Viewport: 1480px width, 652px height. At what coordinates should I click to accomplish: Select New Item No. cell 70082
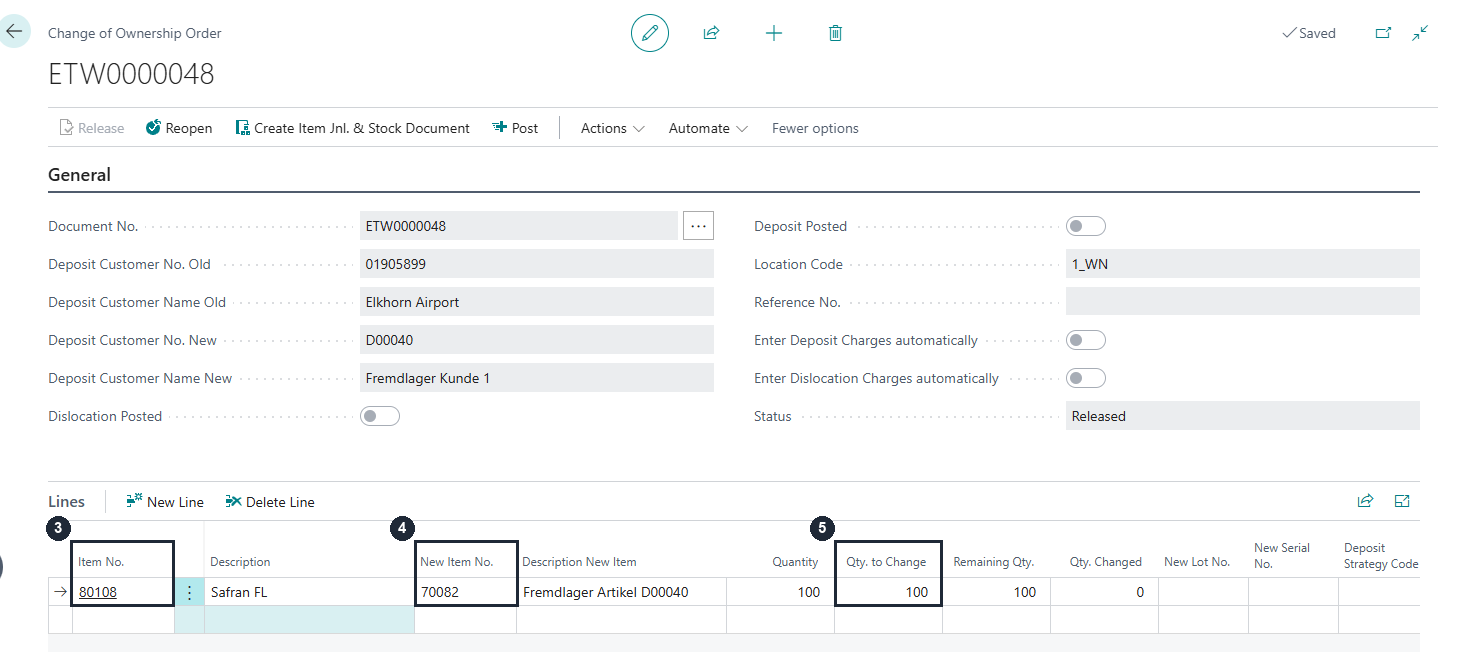[x=466, y=592]
